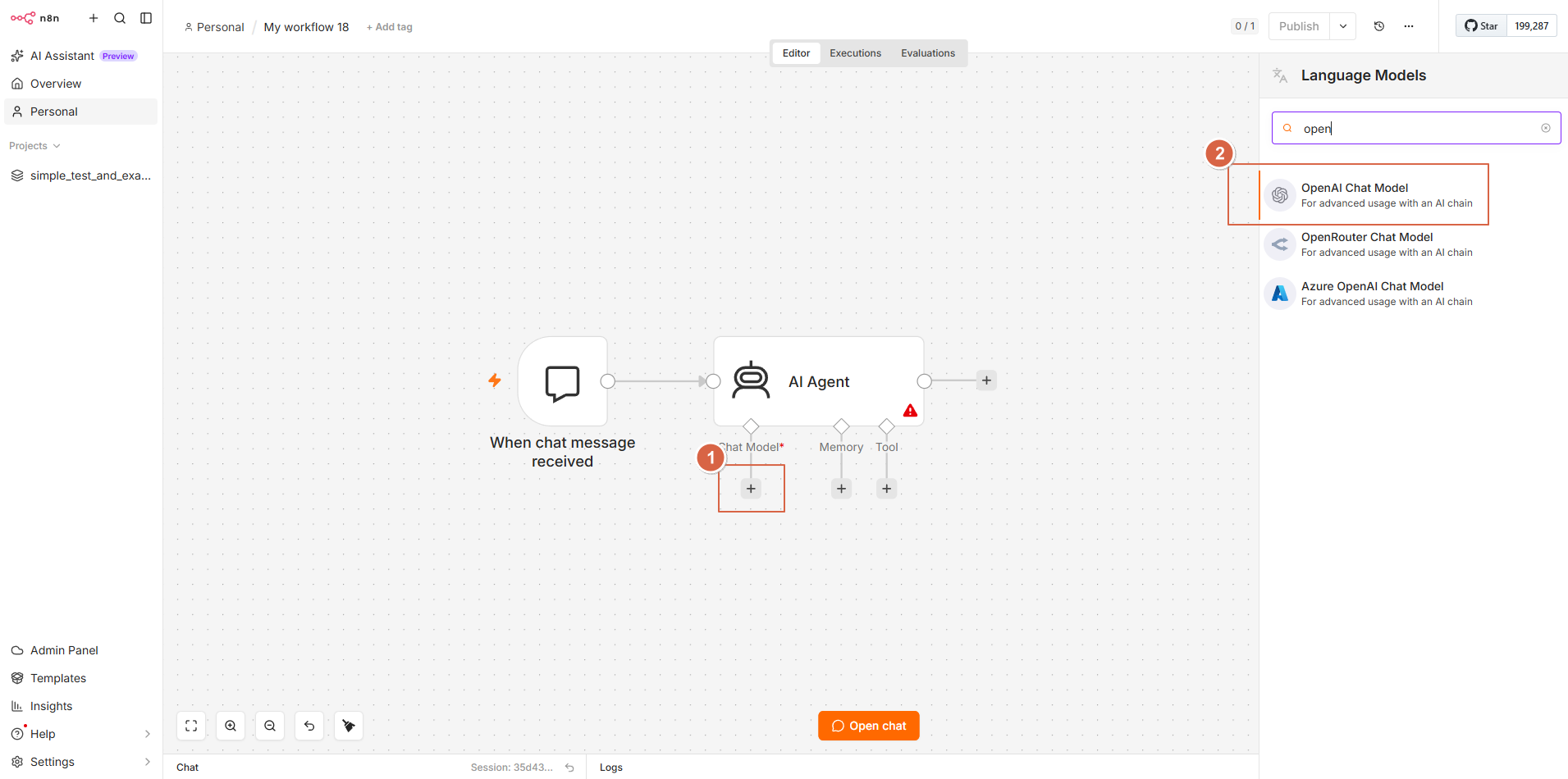Viewport: 1568px width, 779px height.
Task: Open the Logs panel tab
Action: pos(611,768)
